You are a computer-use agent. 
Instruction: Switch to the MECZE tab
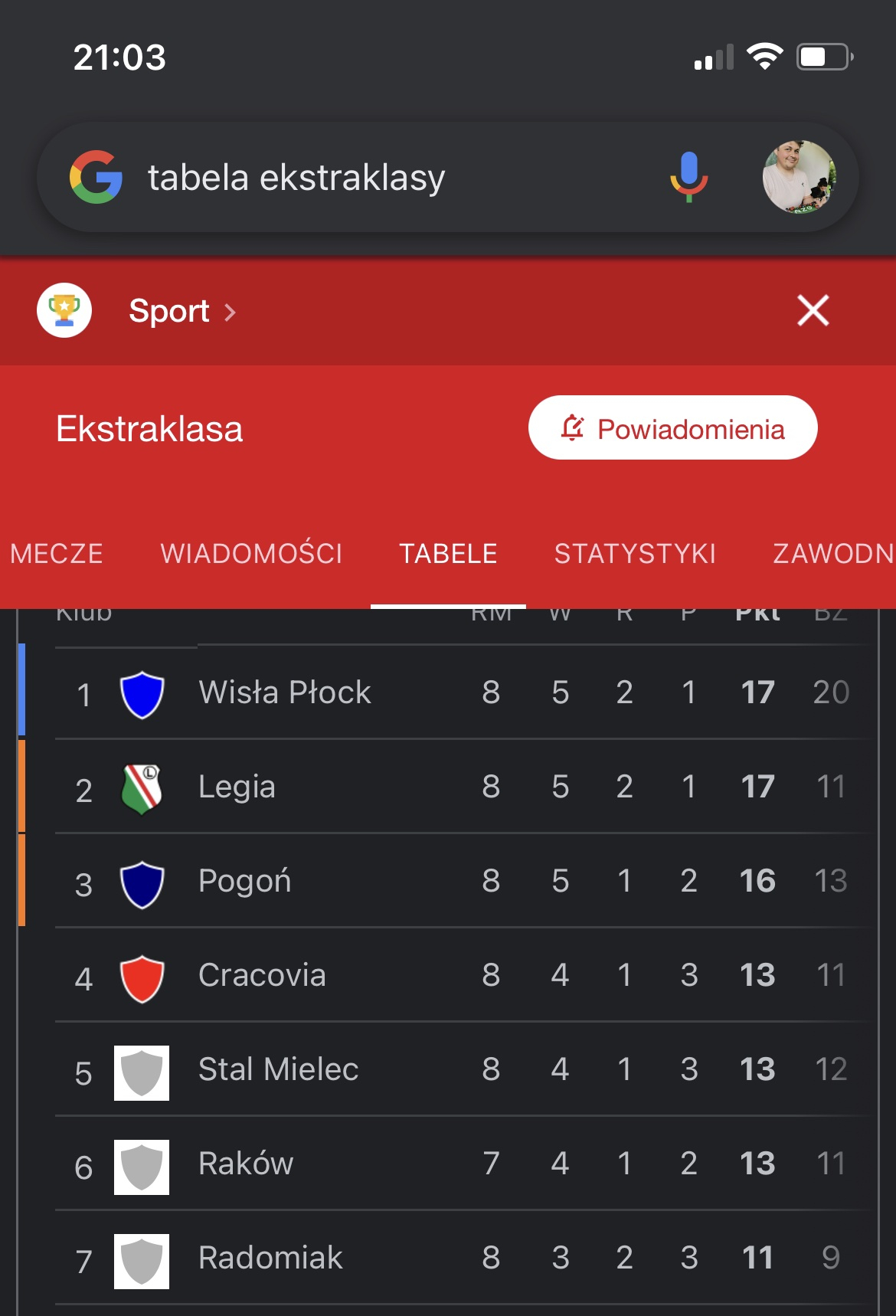pyautogui.click(x=57, y=553)
